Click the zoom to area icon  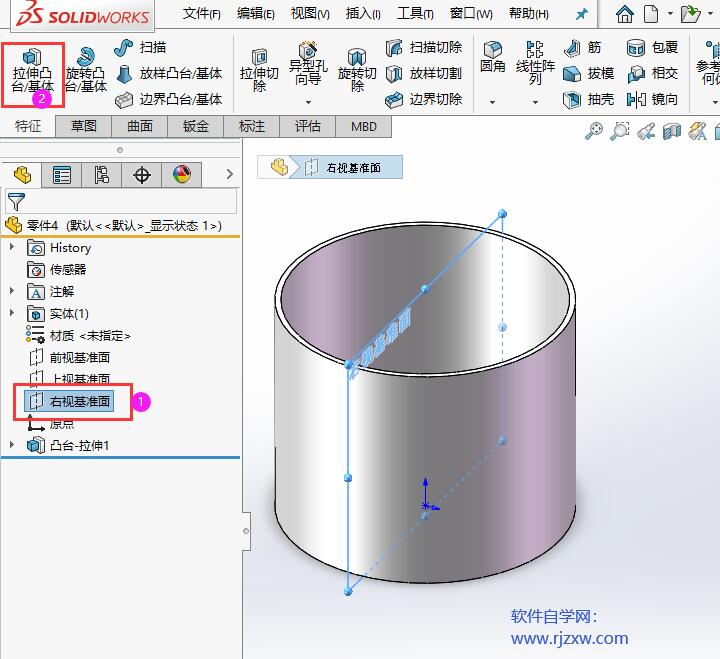coord(619,131)
